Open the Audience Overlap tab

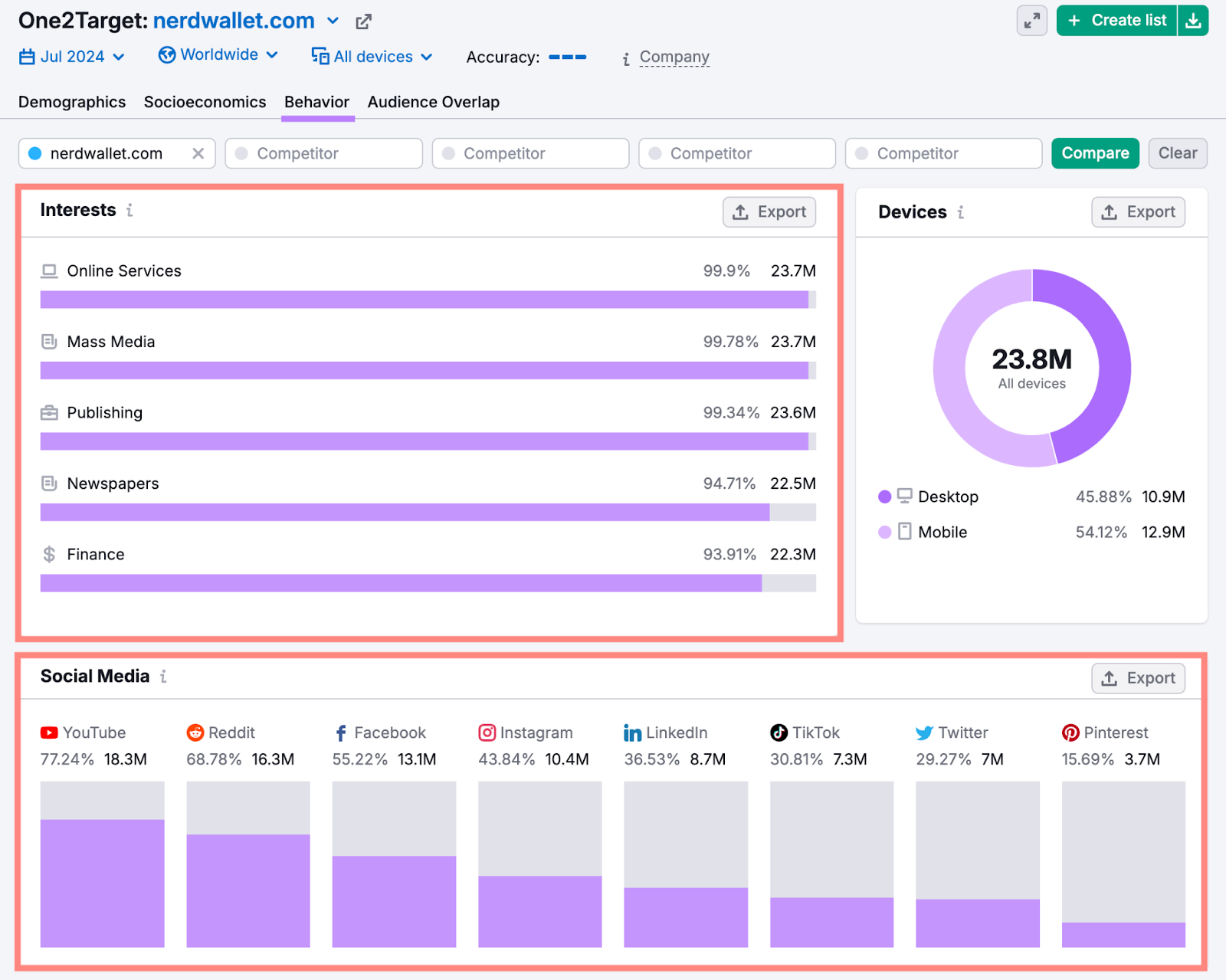pos(433,102)
